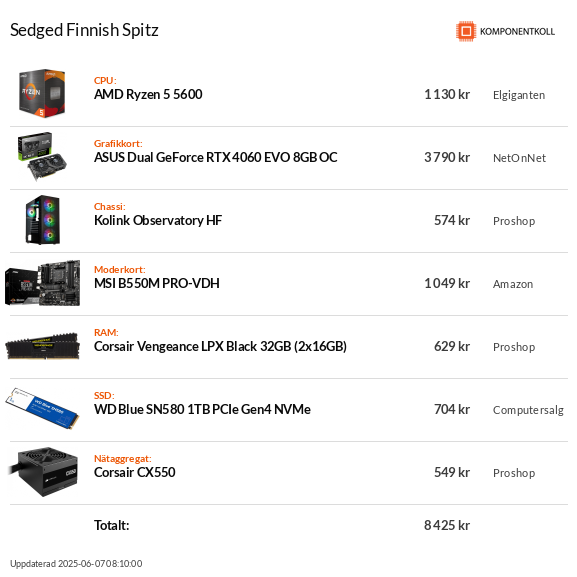The width and height of the screenshot is (577, 577).
Task: Open the Corsair CX550 product name
Action: pos(135,472)
